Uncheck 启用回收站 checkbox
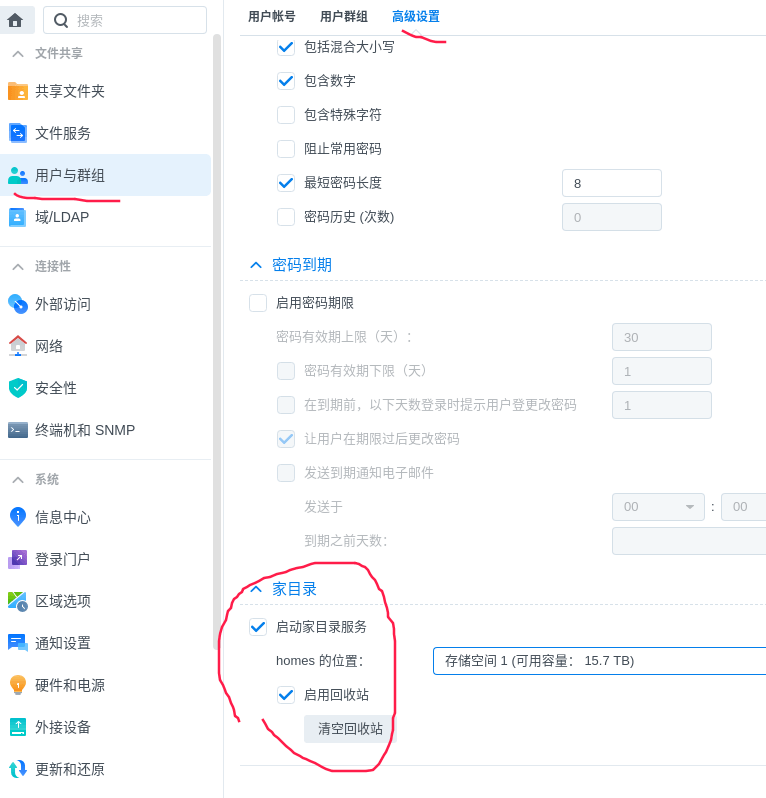Screen dimensions: 766x798 (x=286, y=695)
